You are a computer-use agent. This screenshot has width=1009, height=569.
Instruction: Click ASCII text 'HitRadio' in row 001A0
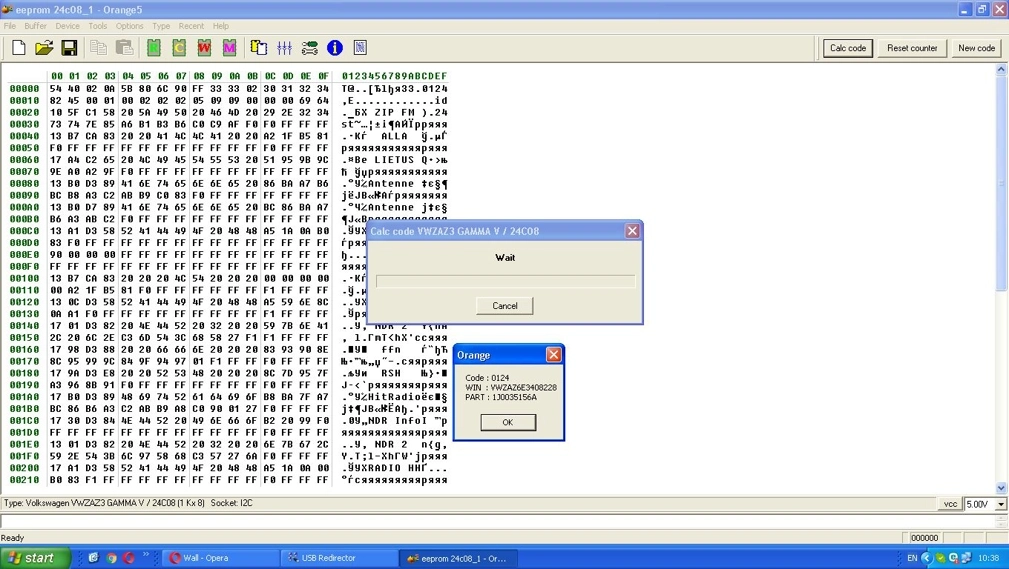coord(395,397)
